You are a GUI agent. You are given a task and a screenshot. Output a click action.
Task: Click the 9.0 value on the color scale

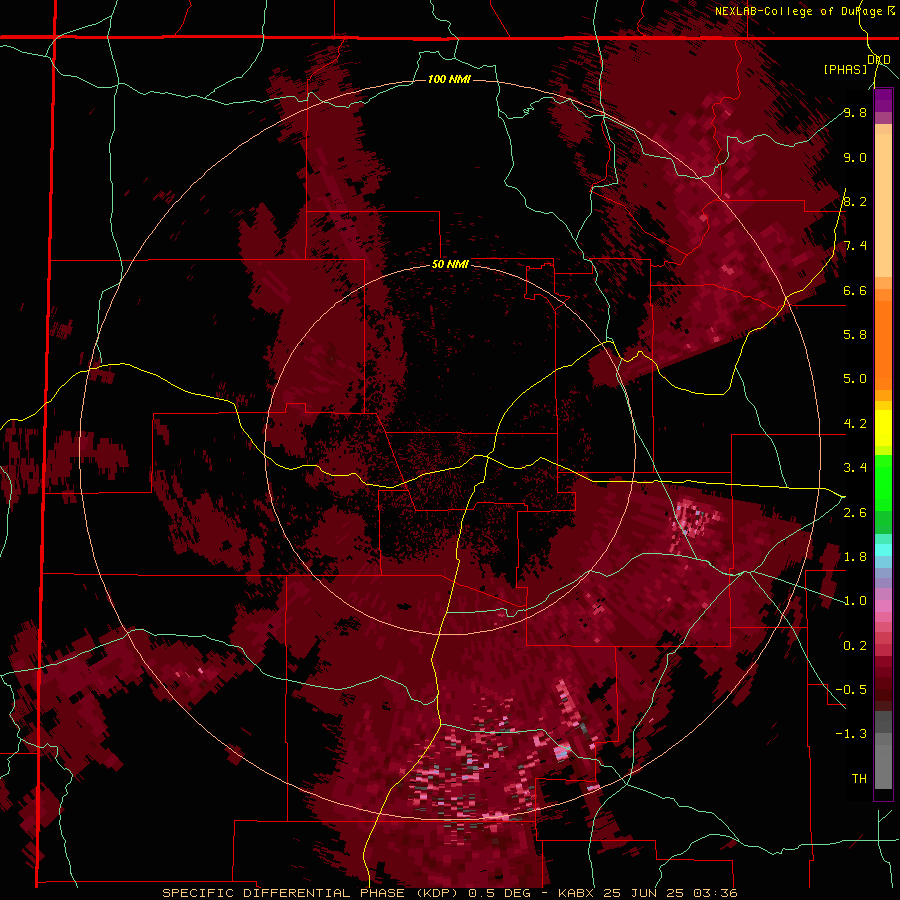coord(855,157)
